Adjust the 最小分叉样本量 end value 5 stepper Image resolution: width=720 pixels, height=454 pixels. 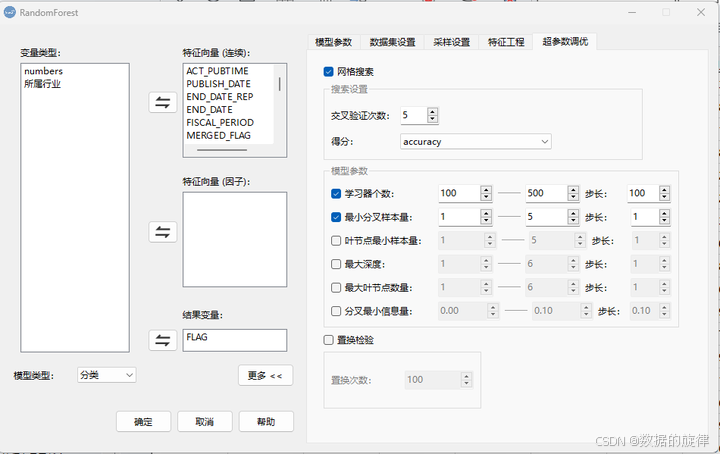click(573, 217)
